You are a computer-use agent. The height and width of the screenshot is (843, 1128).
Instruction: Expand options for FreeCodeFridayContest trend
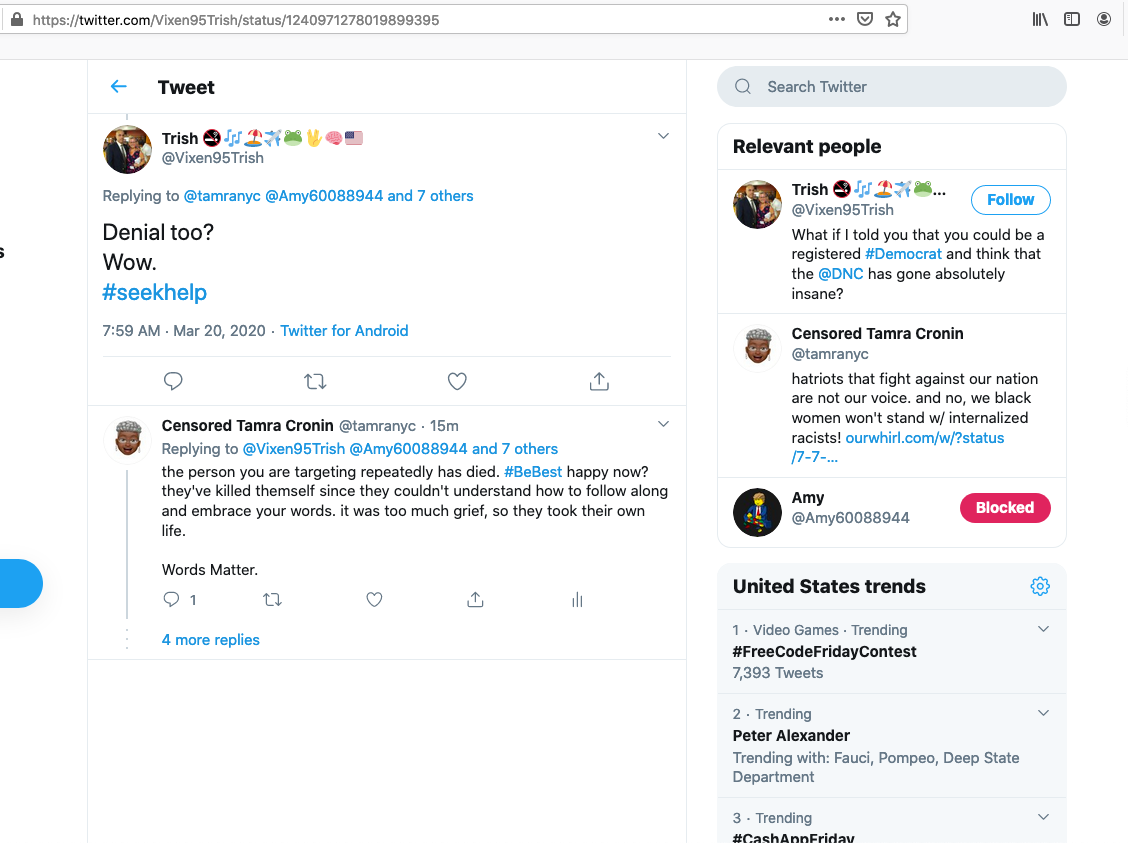coord(1043,630)
